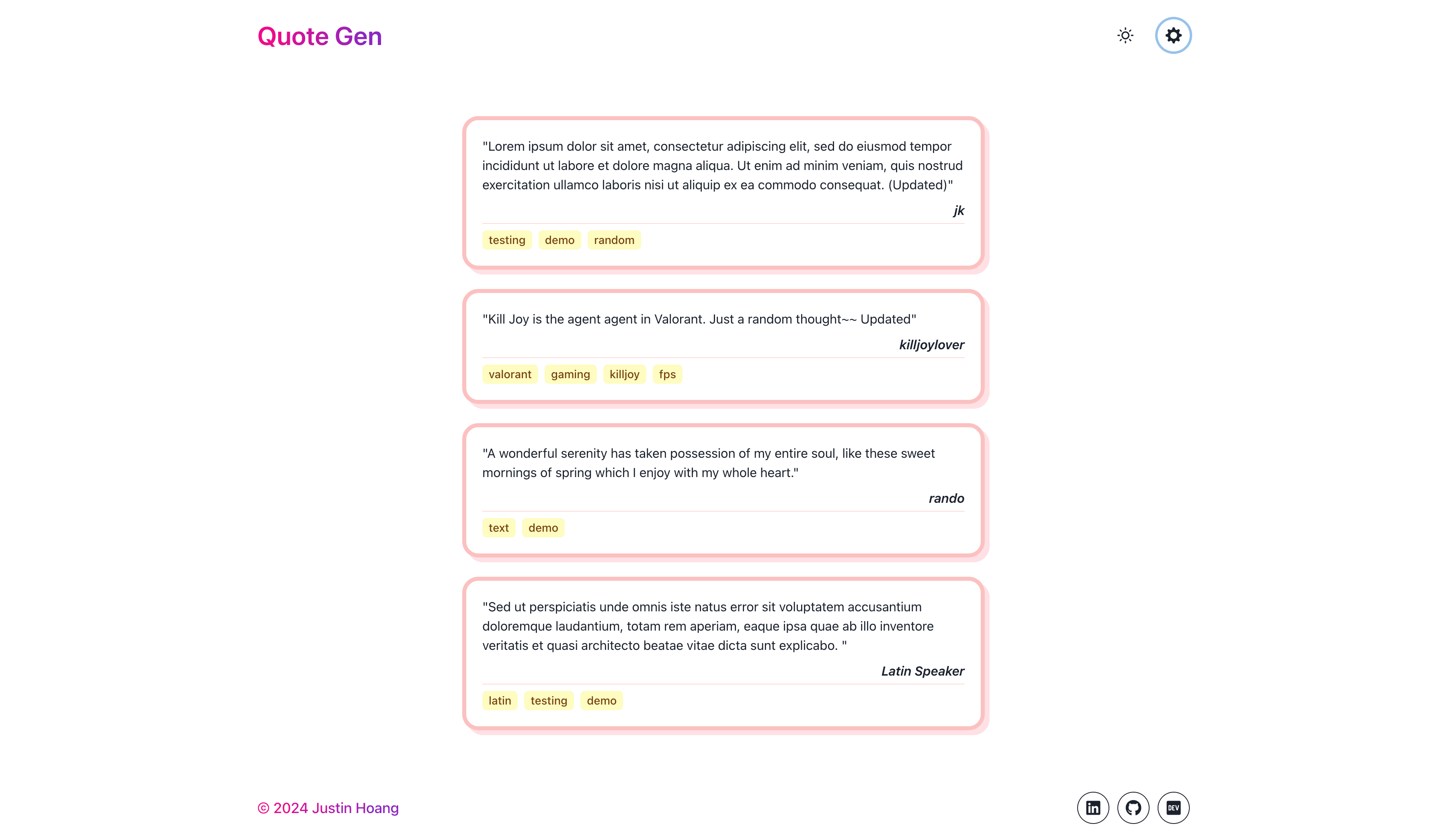Viewport: 1447px width, 840px height.
Task: Select the 'random' tag on first quote
Action: click(614, 240)
